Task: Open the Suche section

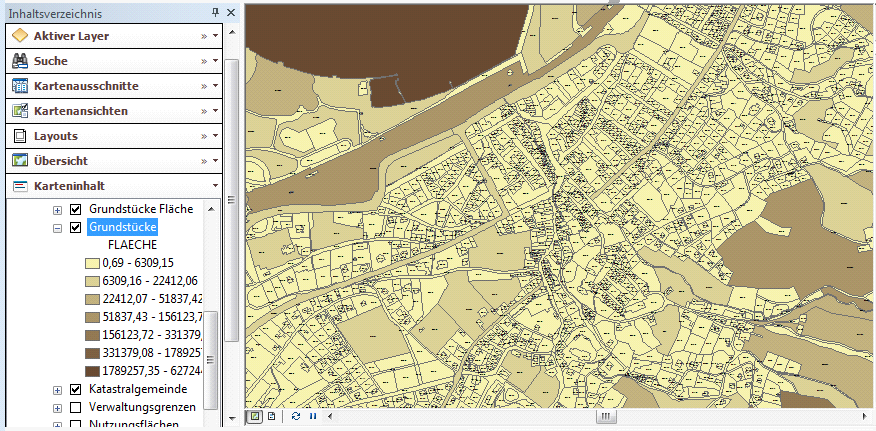Action: pos(51,61)
